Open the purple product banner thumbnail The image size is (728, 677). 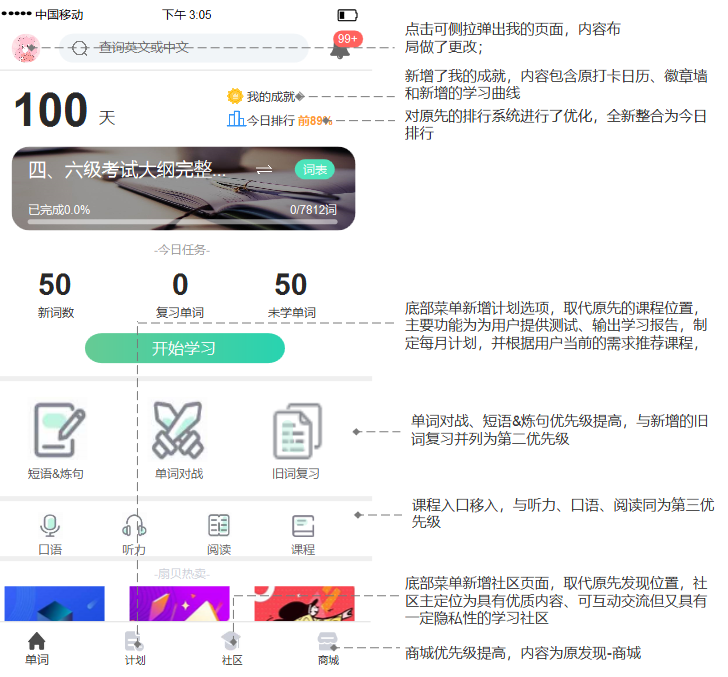180,603
